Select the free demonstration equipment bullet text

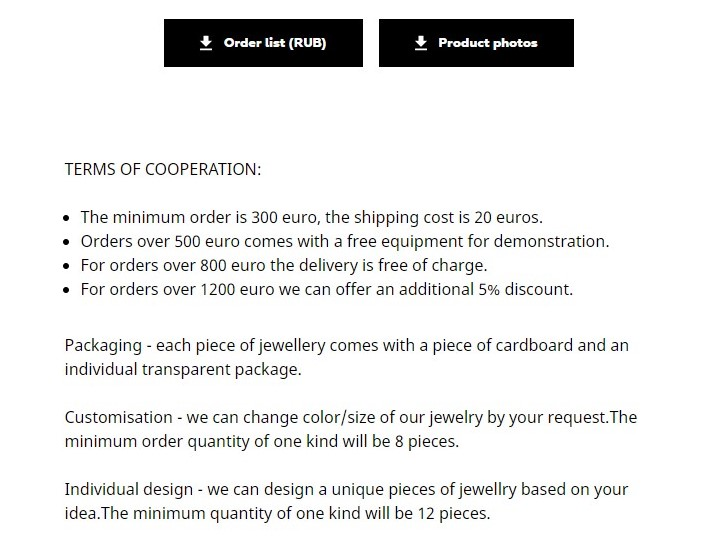[x=344, y=241]
